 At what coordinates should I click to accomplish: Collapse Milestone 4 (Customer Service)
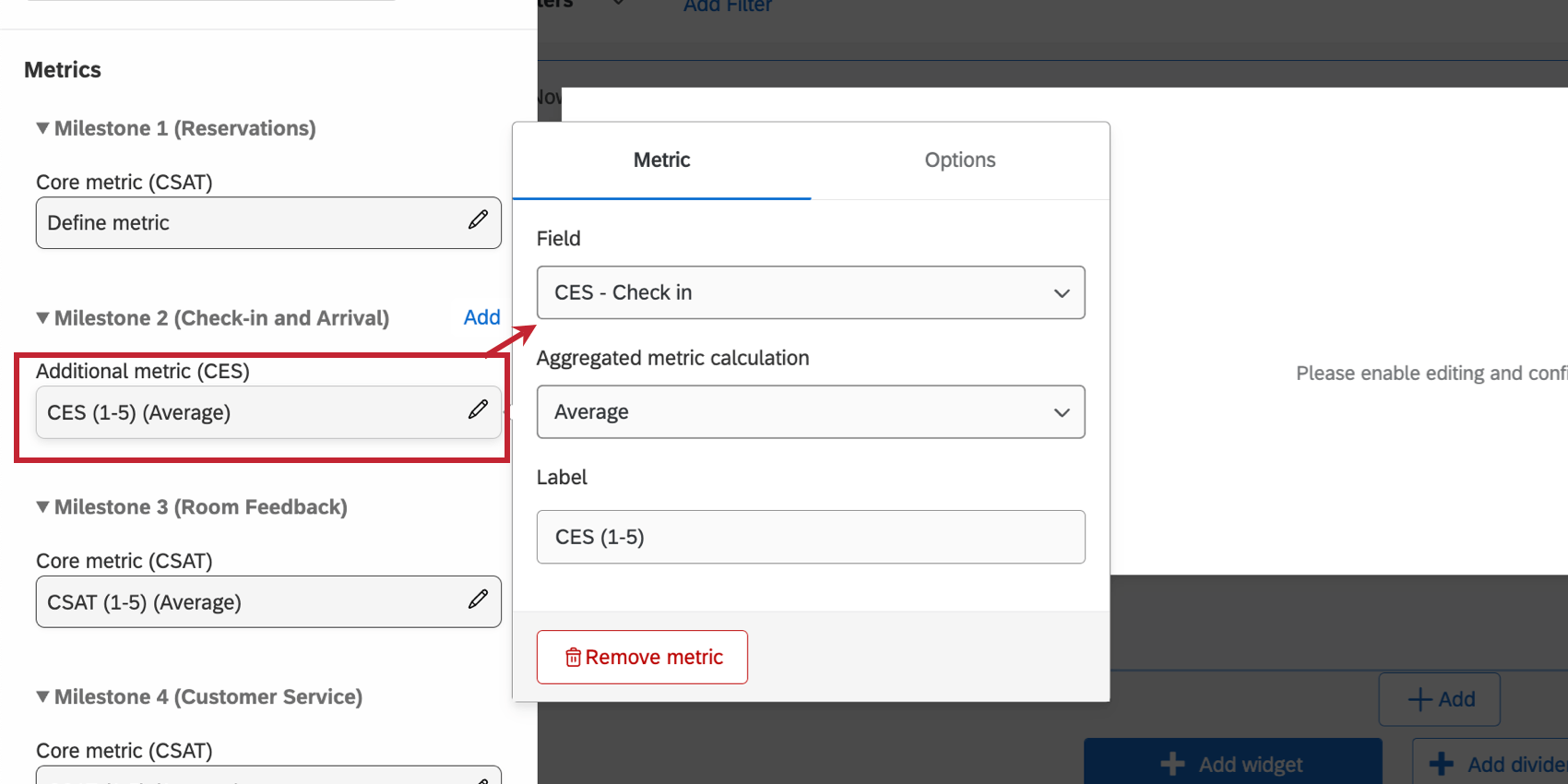tap(42, 696)
